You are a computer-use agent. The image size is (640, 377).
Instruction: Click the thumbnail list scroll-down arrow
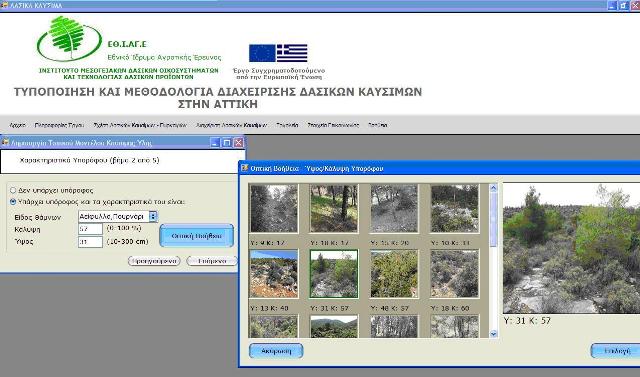(x=493, y=334)
